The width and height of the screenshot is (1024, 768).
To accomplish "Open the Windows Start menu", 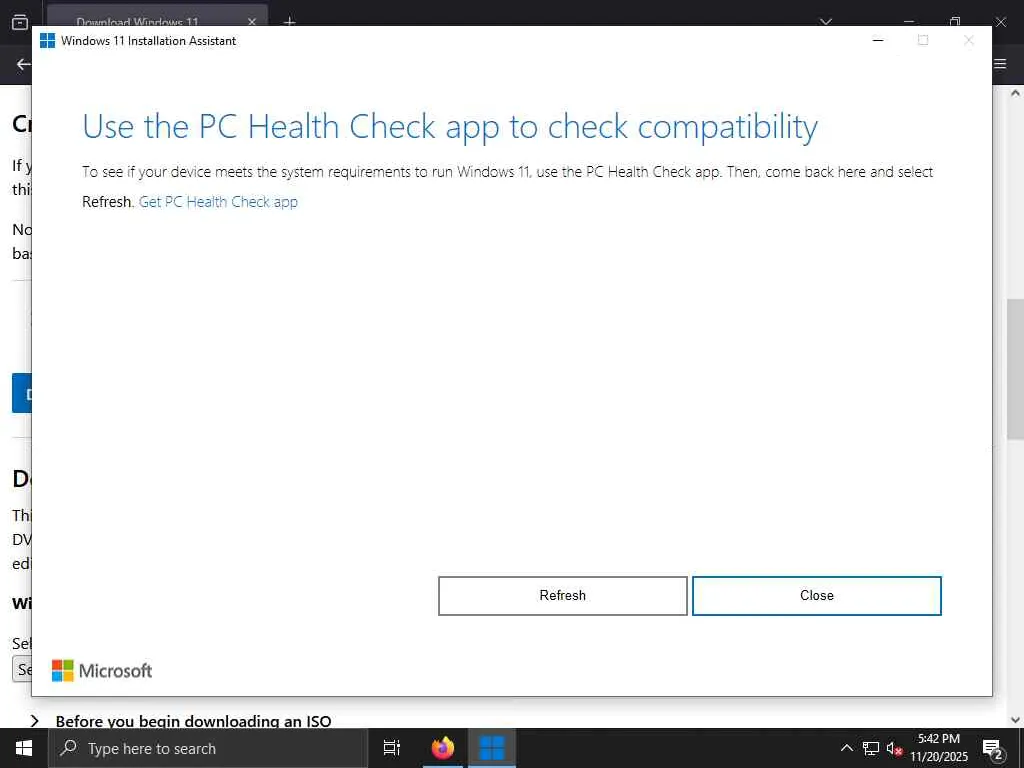I will click(x=24, y=748).
